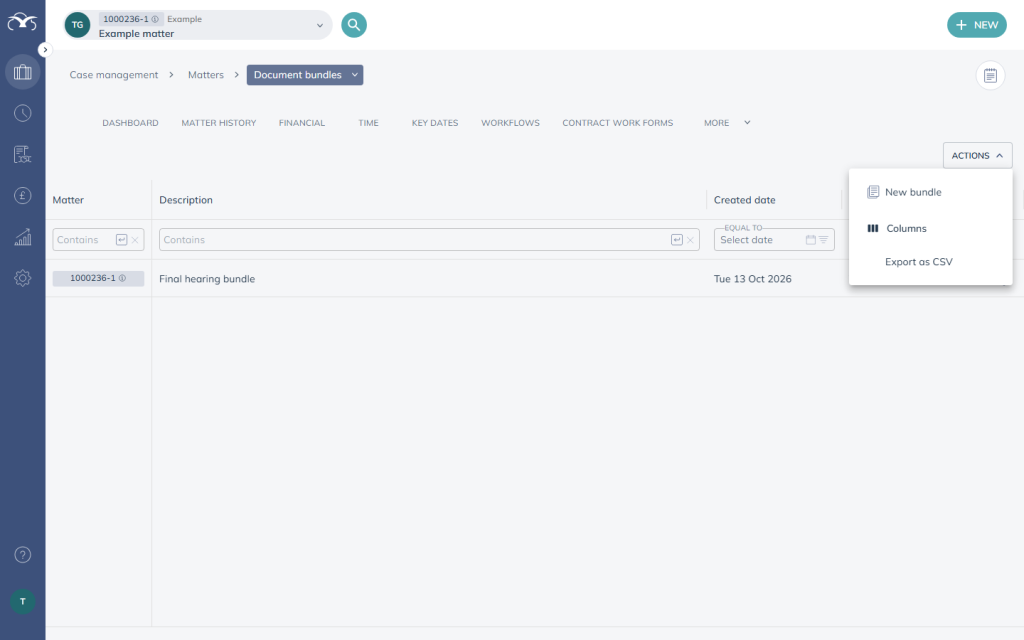
Task: Open the billing invoice sidebar icon
Action: click(23, 154)
